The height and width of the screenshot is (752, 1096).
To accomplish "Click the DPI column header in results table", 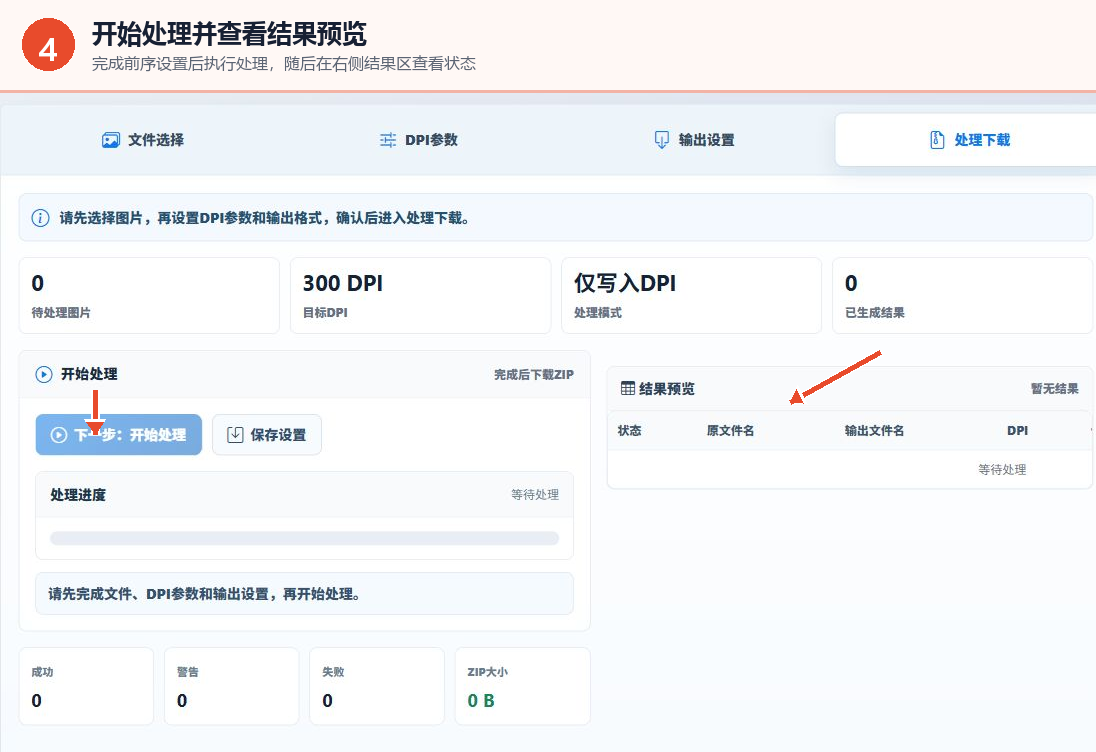I will [1018, 431].
